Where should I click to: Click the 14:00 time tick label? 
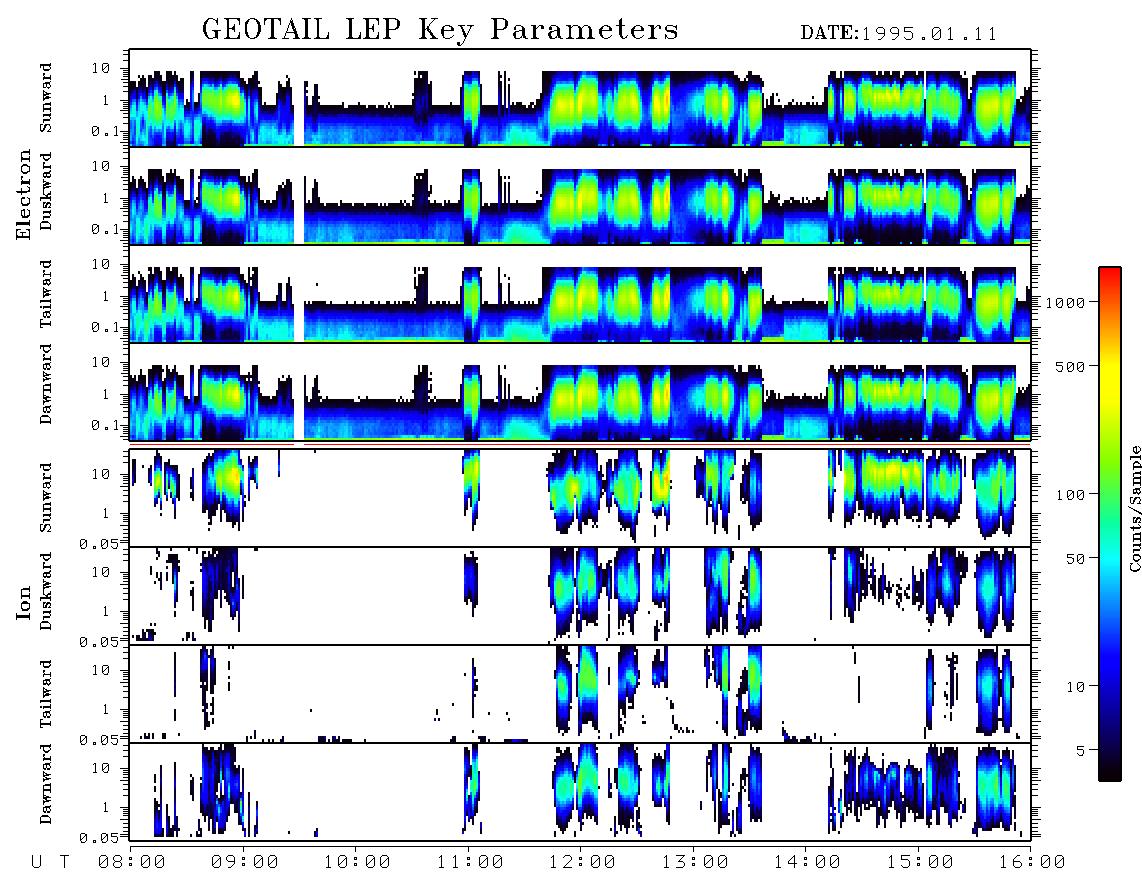point(807,862)
